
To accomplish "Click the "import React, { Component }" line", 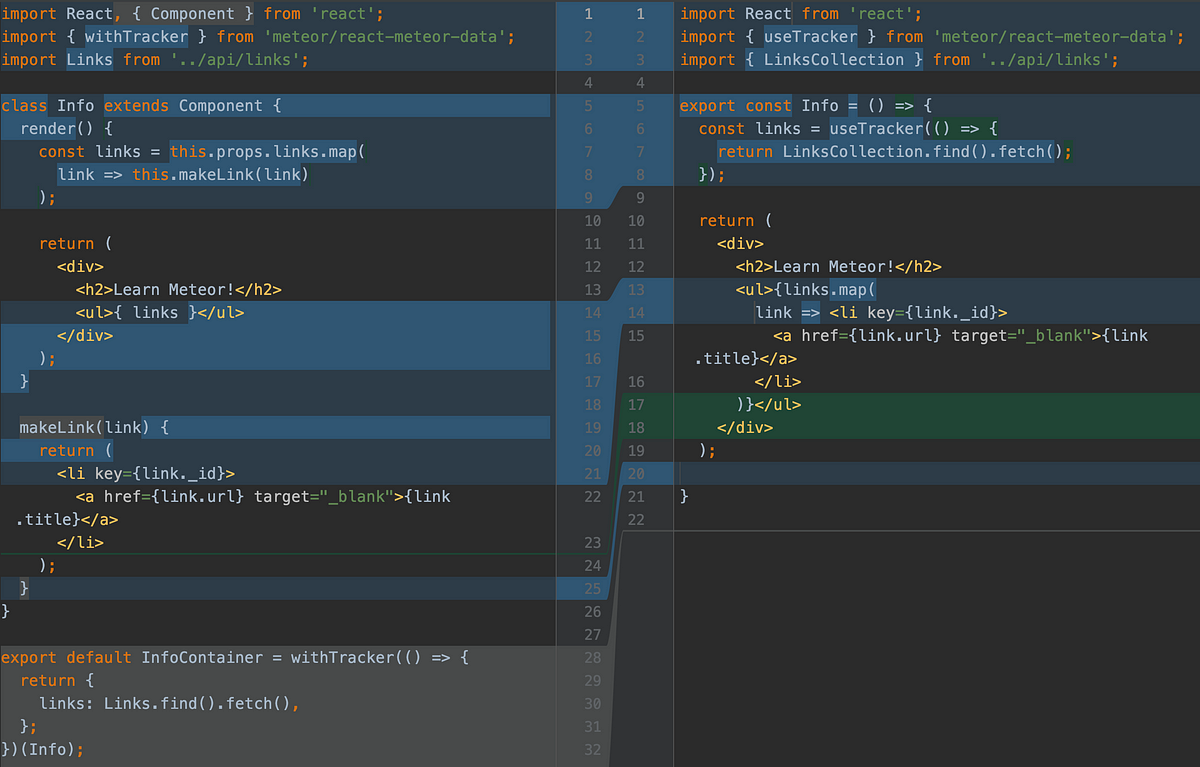I will (192, 14).
